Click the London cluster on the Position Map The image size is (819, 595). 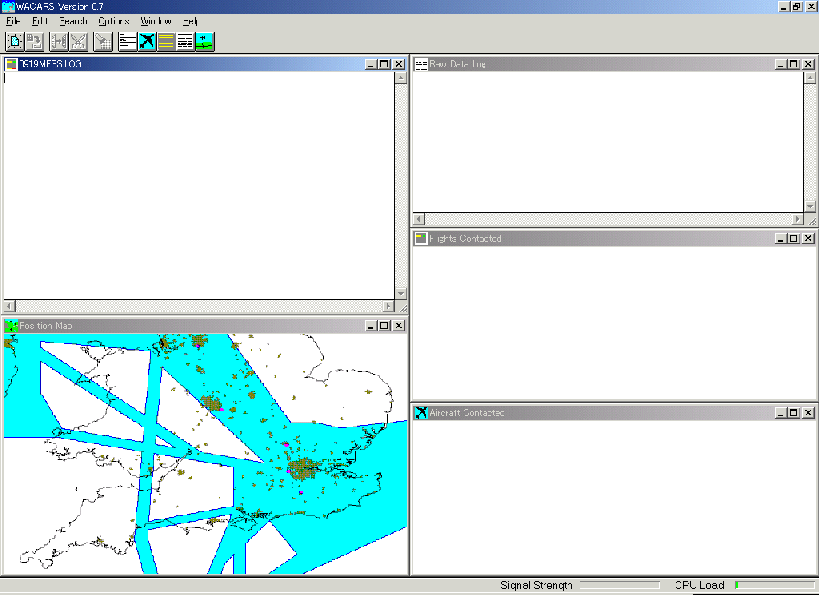tap(304, 468)
